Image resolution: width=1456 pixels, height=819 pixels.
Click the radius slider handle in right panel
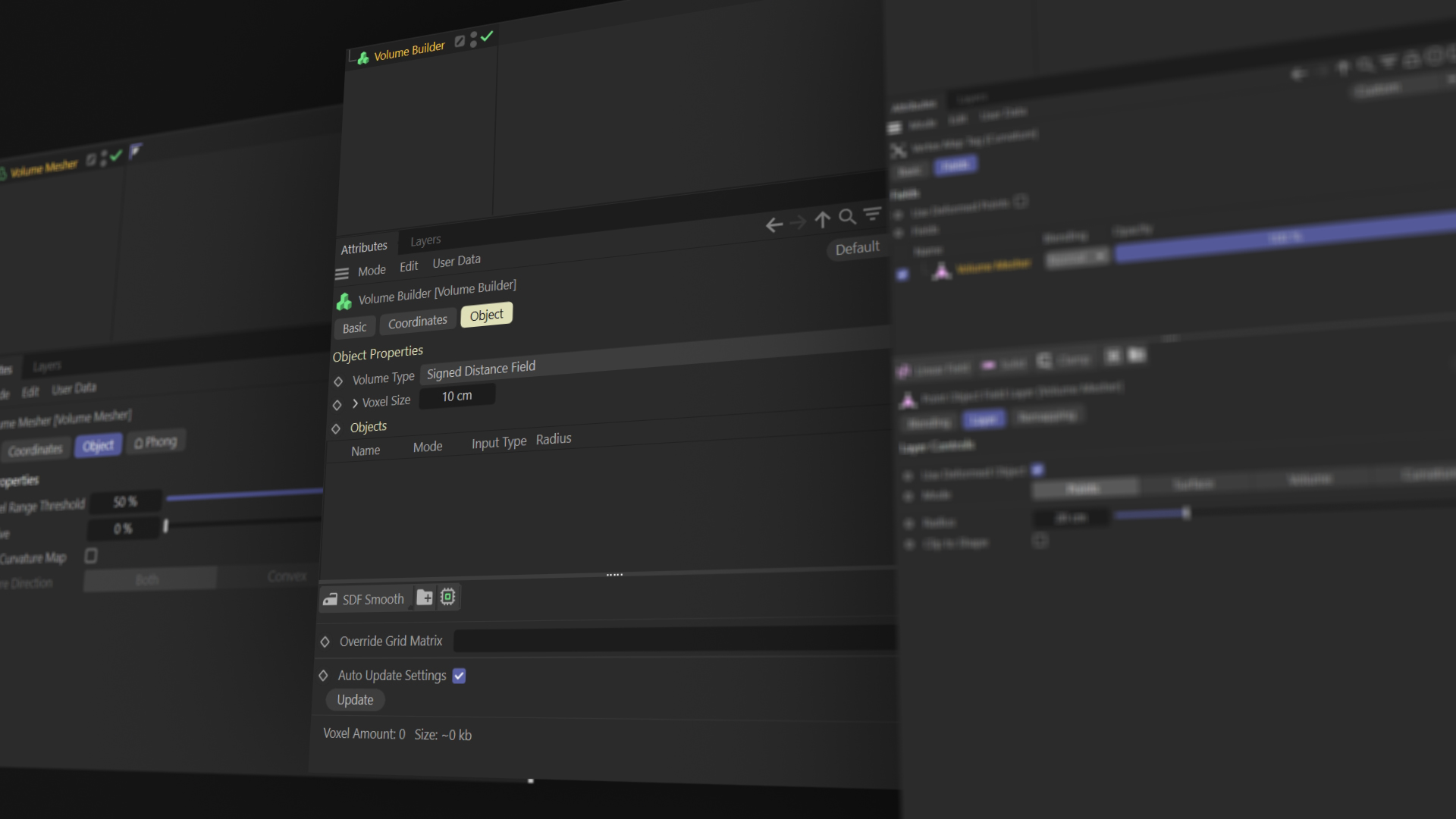pyautogui.click(x=1186, y=513)
